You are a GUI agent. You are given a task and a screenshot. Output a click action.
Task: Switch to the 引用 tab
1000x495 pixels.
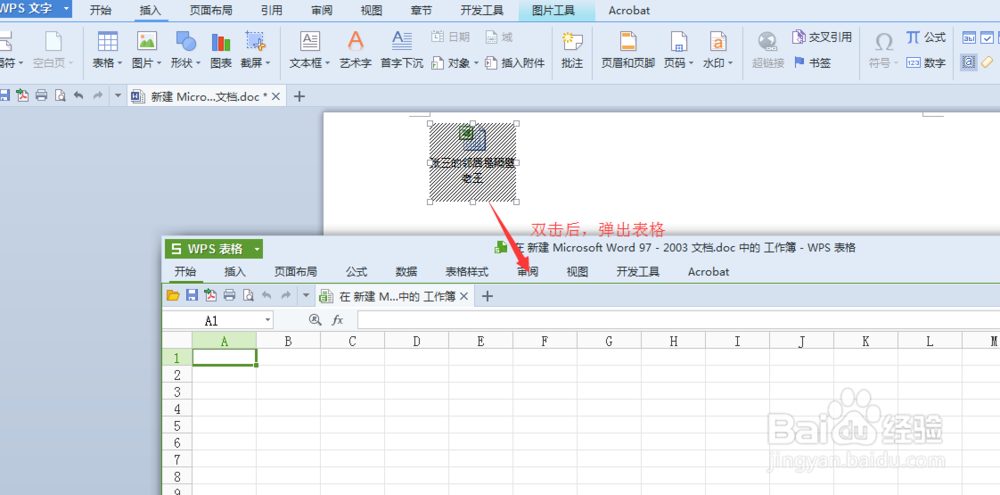tap(272, 11)
